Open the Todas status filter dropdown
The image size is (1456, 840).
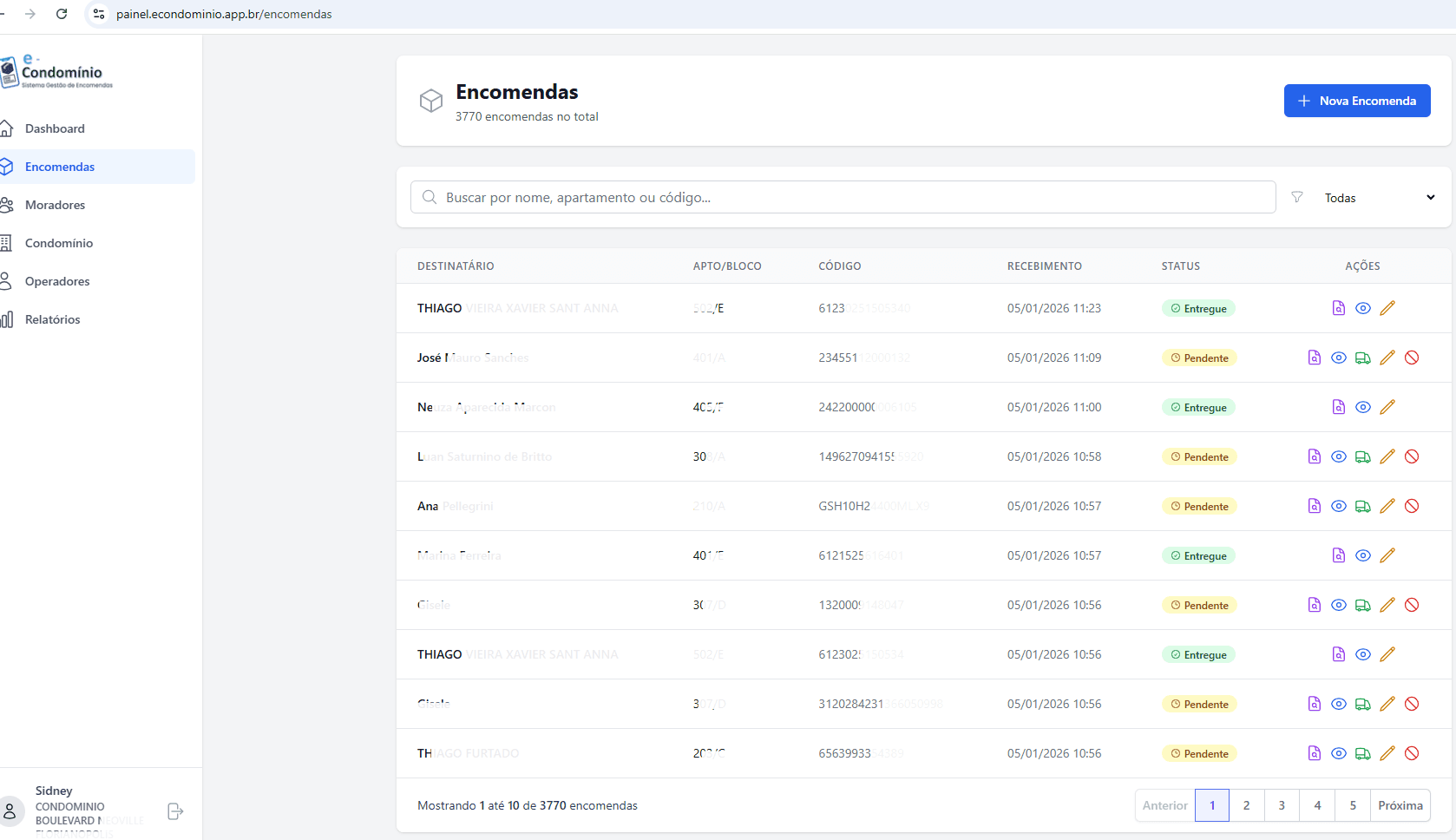pos(1379,198)
